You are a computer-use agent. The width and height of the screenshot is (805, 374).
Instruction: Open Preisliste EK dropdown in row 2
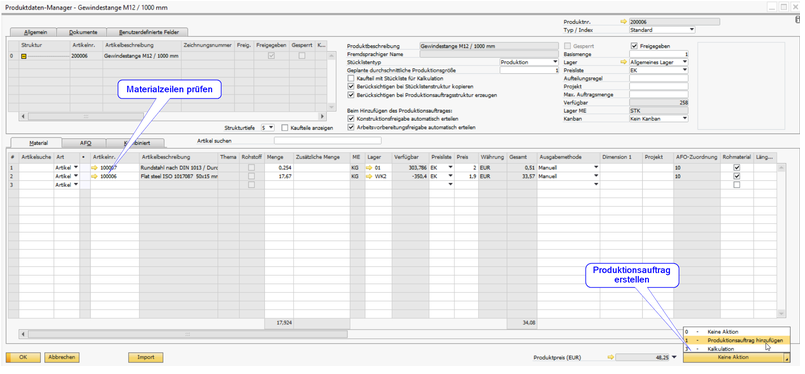pyautogui.click(x=450, y=176)
